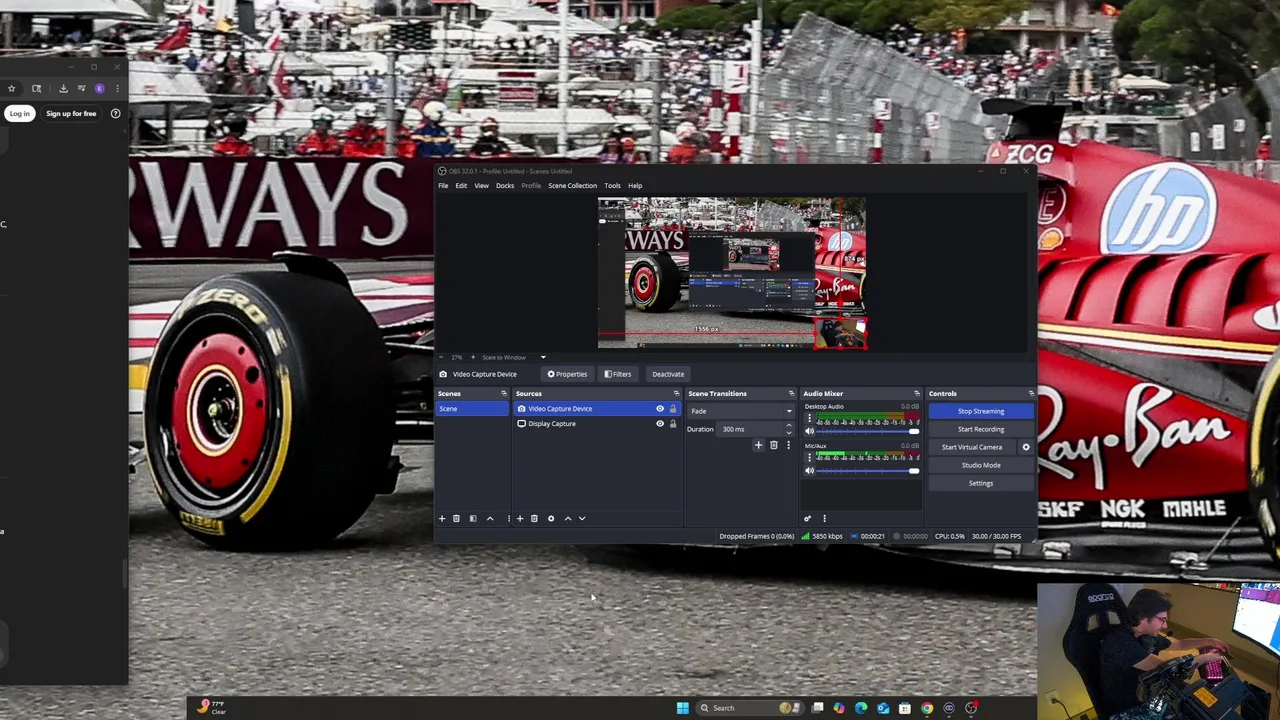1280x720 pixels.
Task: Undock the Sources panel icon
Action: [x=676, y=393]
